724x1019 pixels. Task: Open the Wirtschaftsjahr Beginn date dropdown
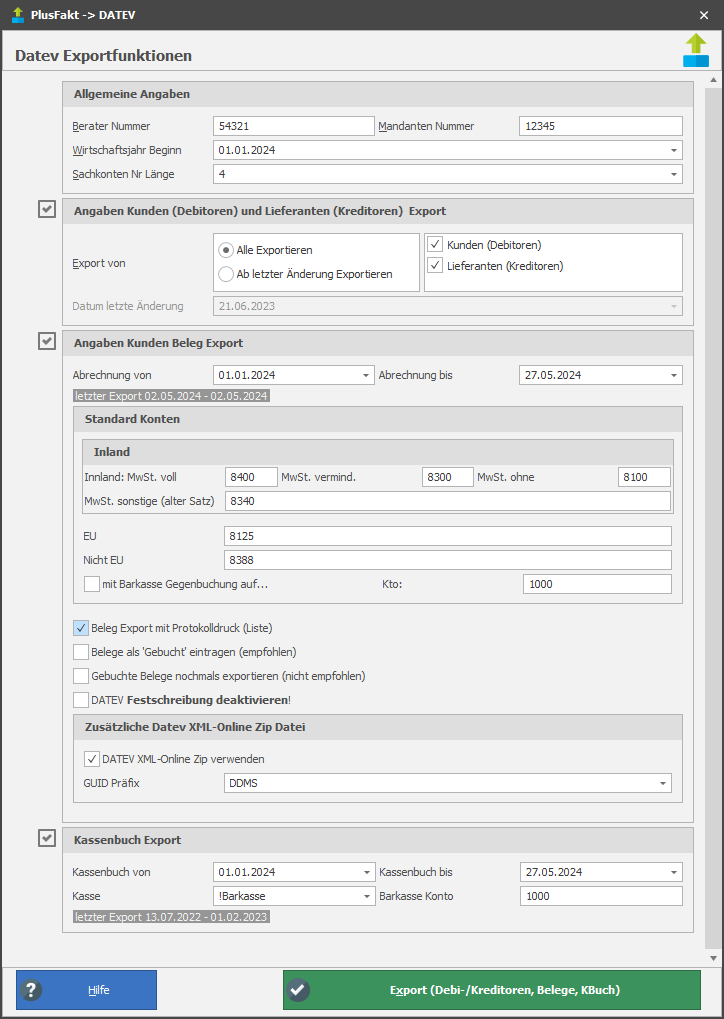pyautogui.click(x=673, y=150)
